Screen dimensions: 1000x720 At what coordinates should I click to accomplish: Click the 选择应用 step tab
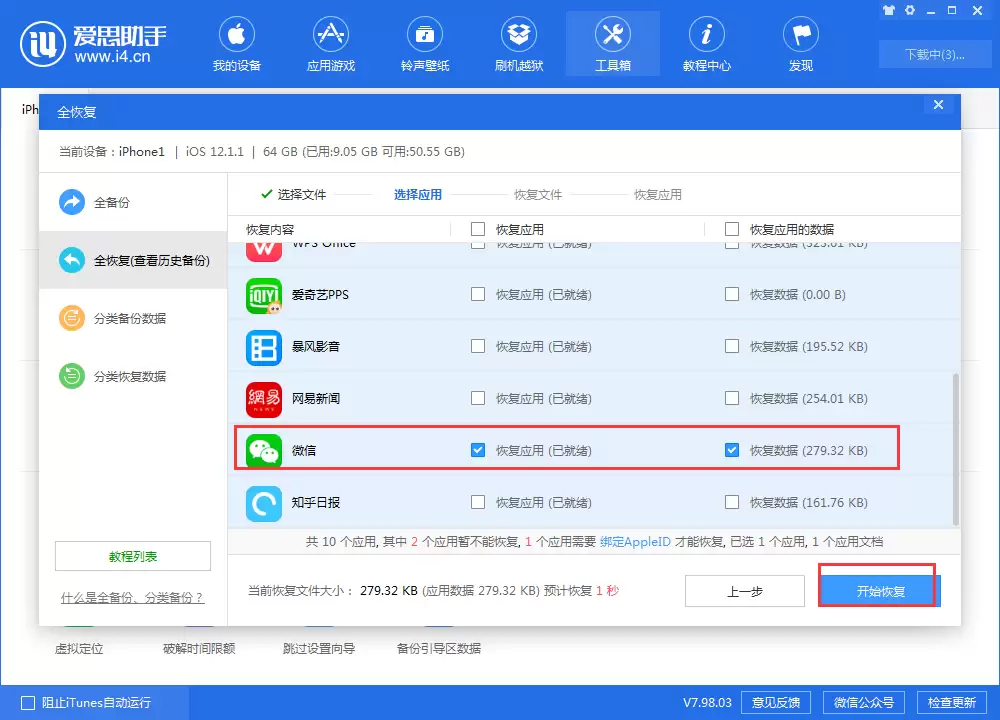coord(418,195)
